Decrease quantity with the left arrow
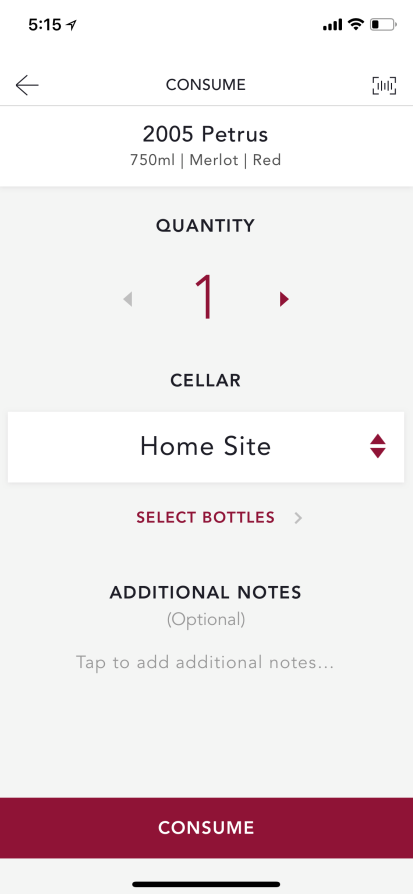413x894 pixels. (128, 299)
